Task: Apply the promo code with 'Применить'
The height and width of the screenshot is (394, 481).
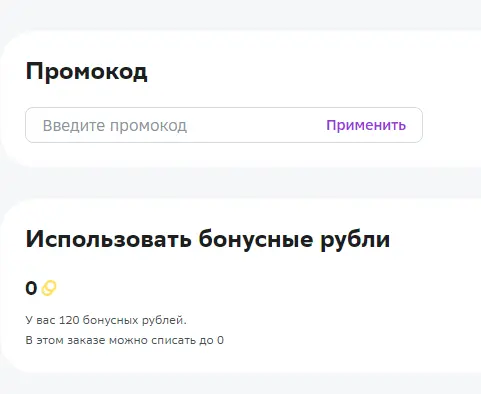Action: tap(366, 125)
